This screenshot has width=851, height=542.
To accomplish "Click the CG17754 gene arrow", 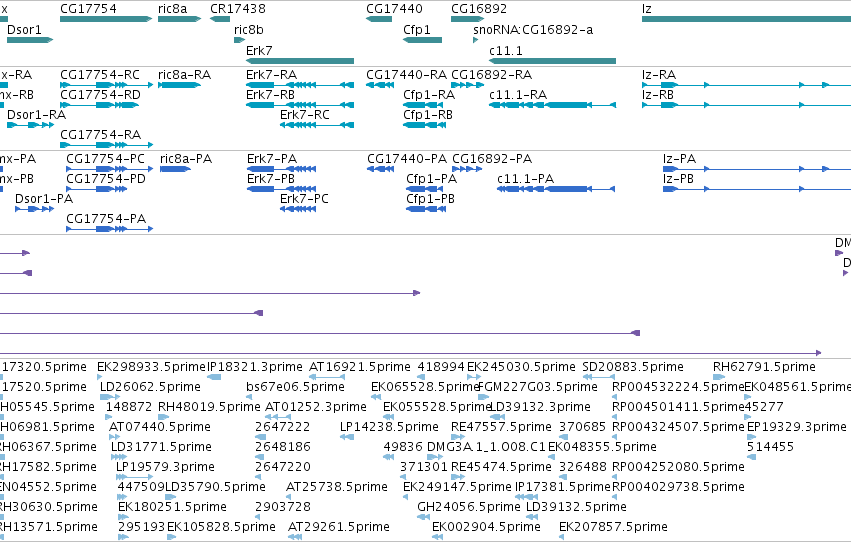I will click(106, 19).
